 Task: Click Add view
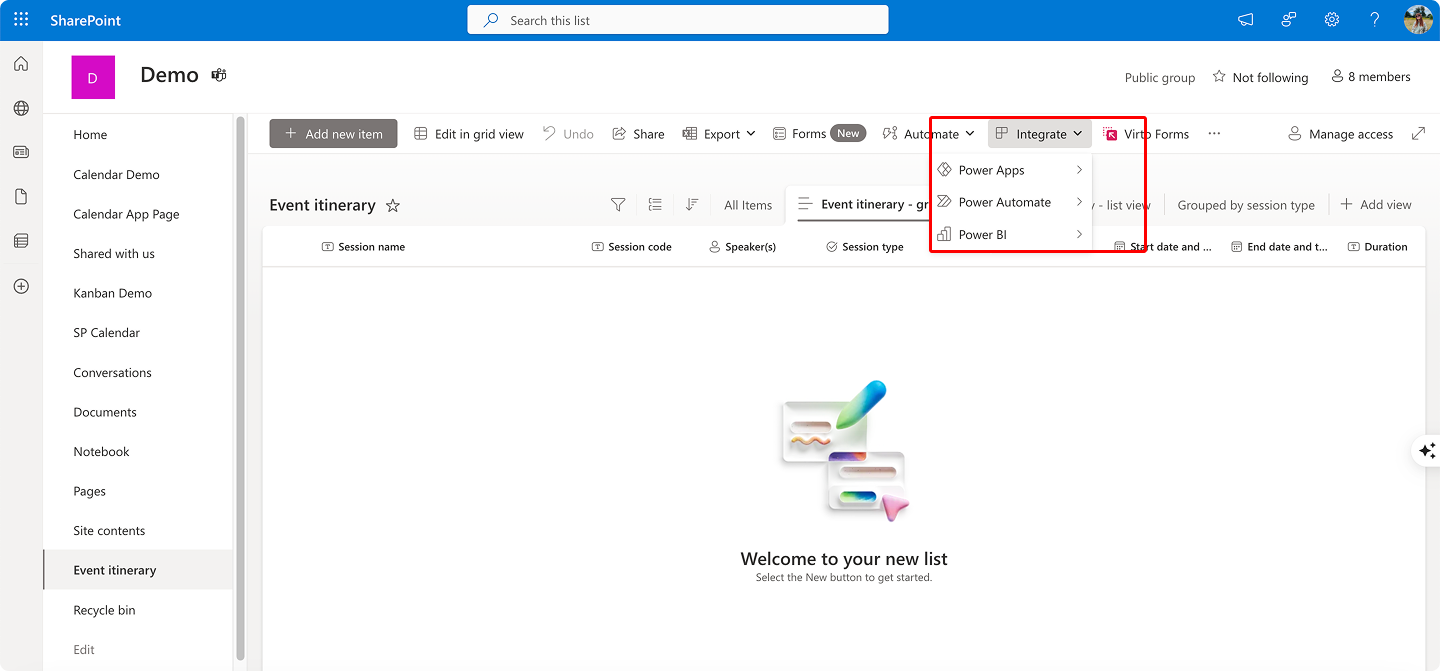[x=1376, y=205]
